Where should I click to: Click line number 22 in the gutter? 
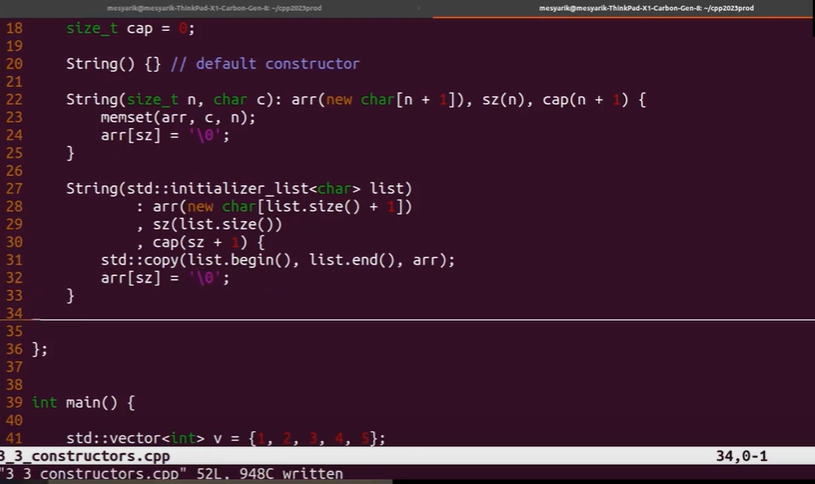pos(14,100)
